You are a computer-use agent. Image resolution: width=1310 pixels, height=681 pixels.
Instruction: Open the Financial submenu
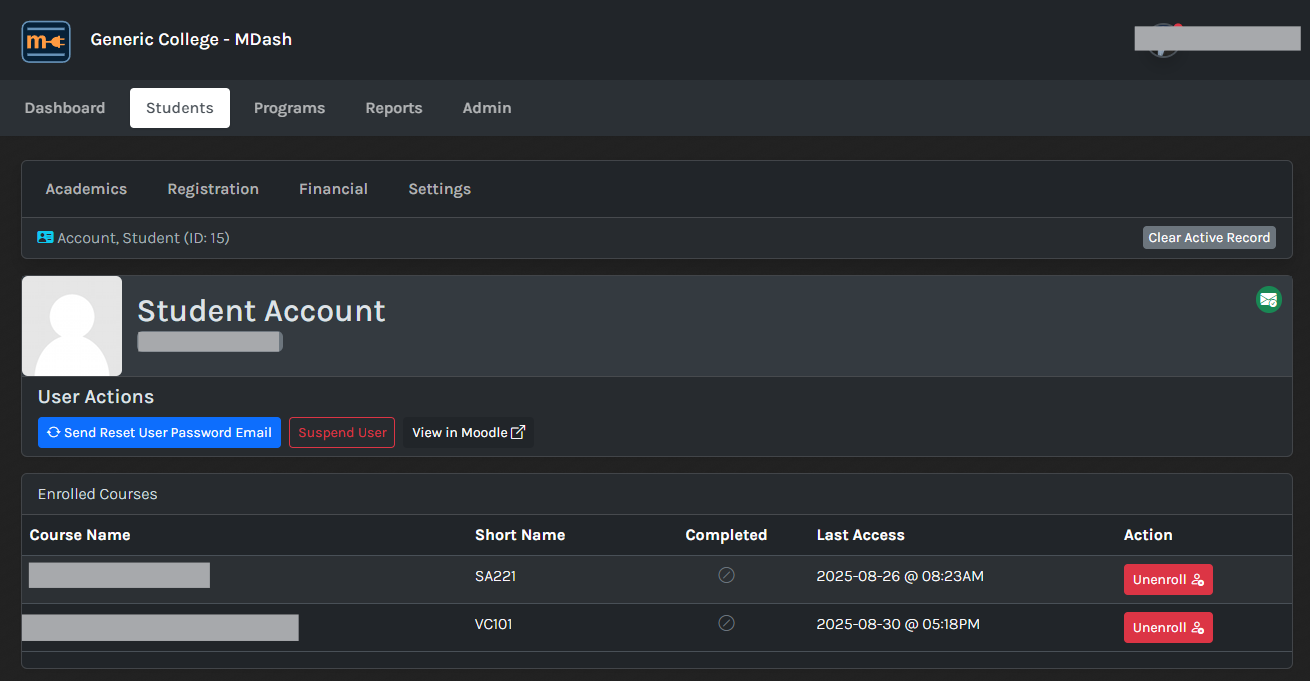click(333, 189)
